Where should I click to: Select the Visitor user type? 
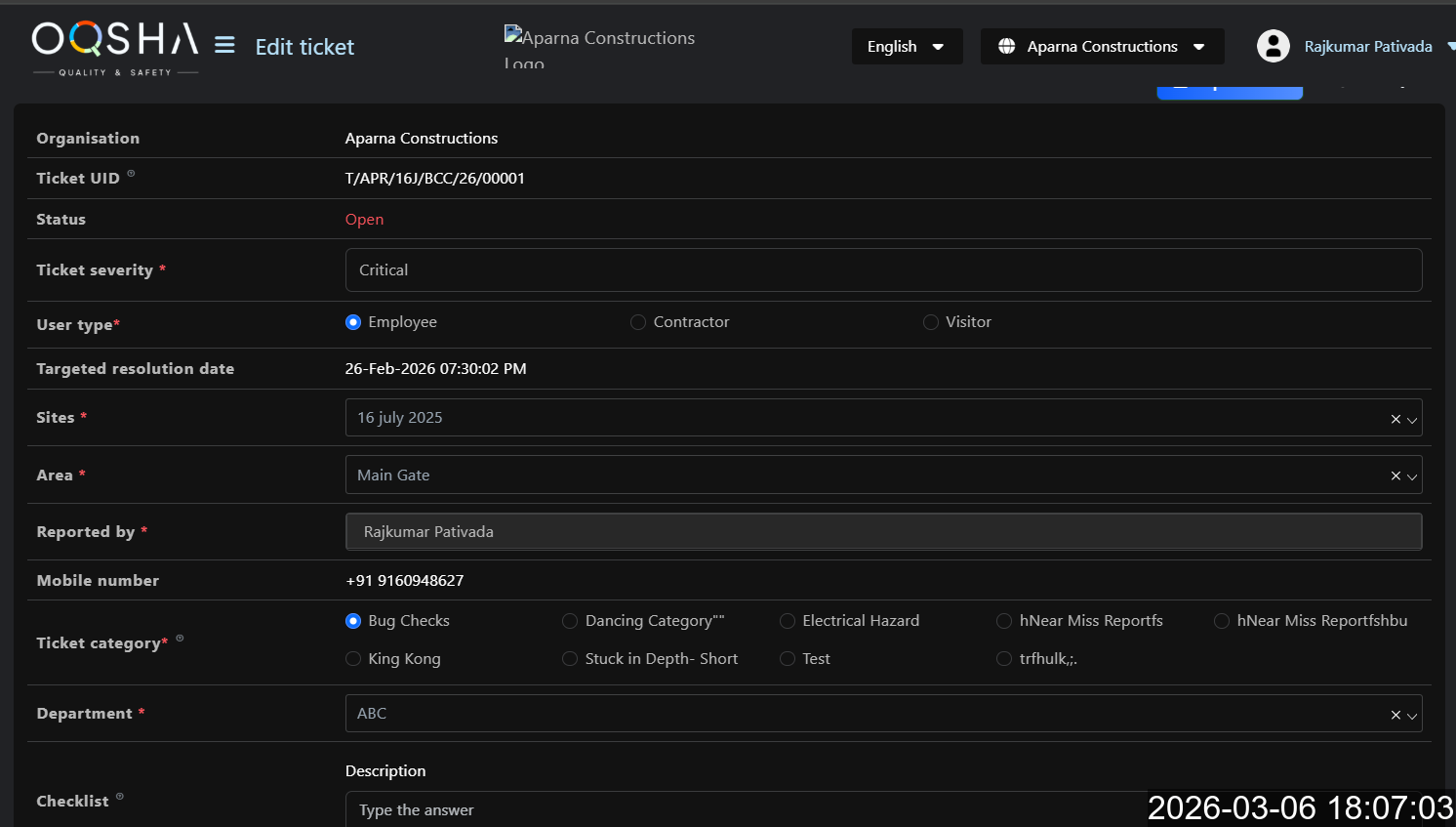click(931, 322)
